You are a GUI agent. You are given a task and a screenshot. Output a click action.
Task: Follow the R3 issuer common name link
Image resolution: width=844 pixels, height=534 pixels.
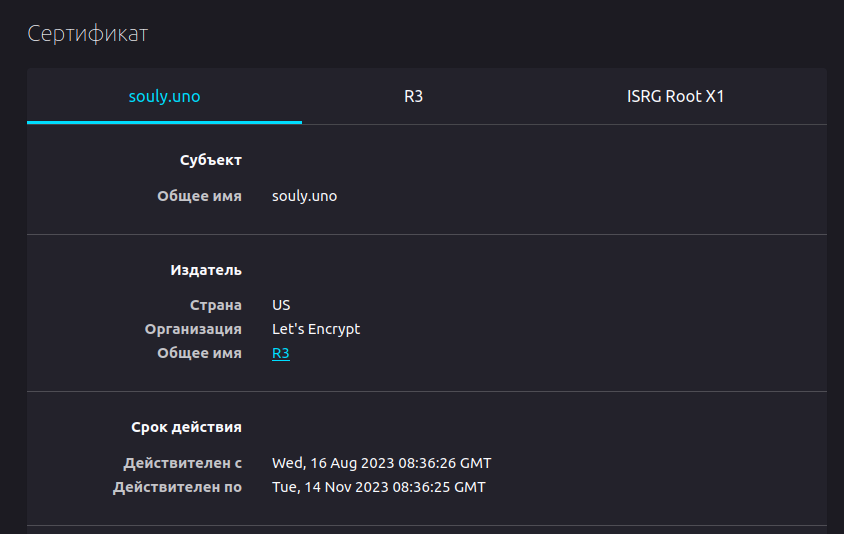[x=281, y=353]
